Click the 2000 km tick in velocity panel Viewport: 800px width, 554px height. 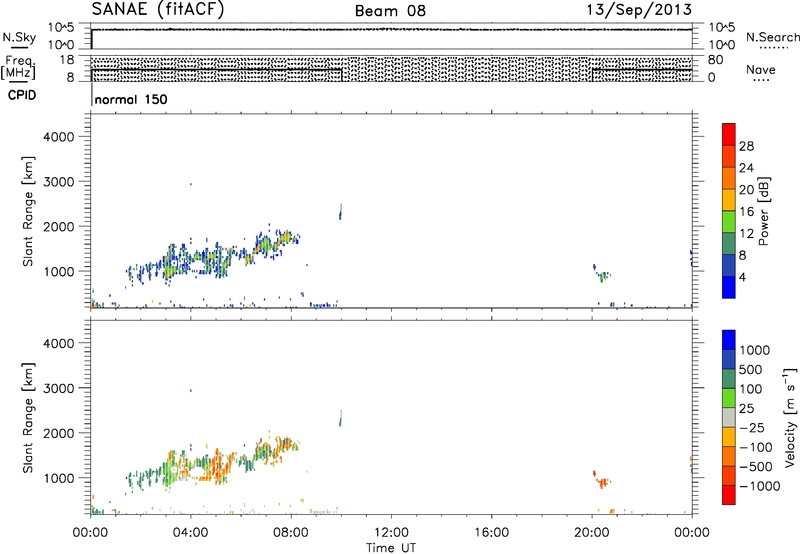(x=59, y=434)
